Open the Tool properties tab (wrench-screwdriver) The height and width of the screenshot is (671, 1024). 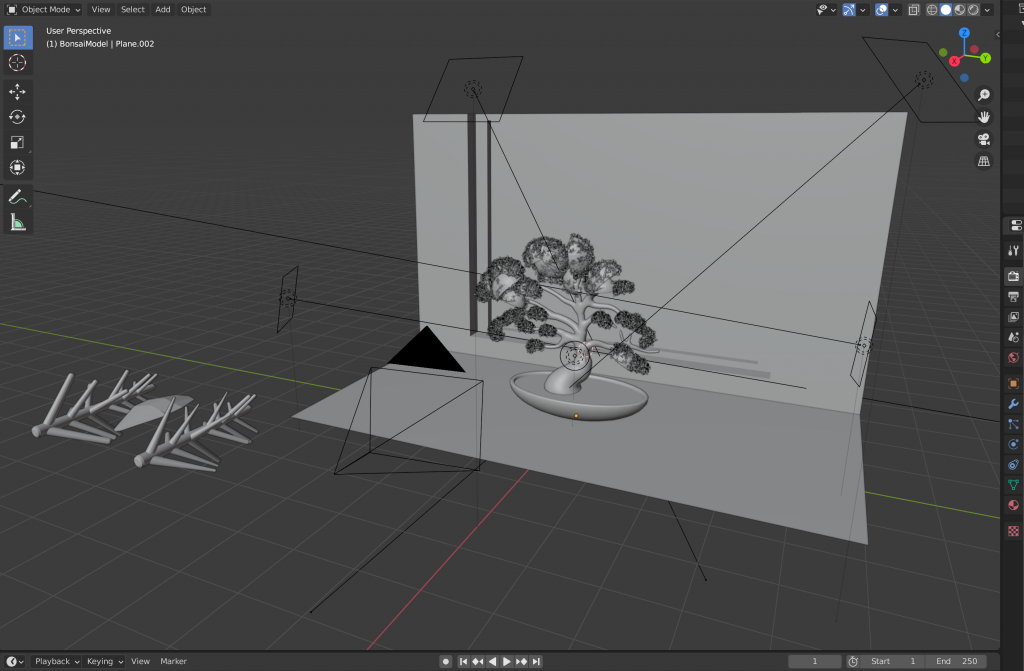[x=1013, y=250]
